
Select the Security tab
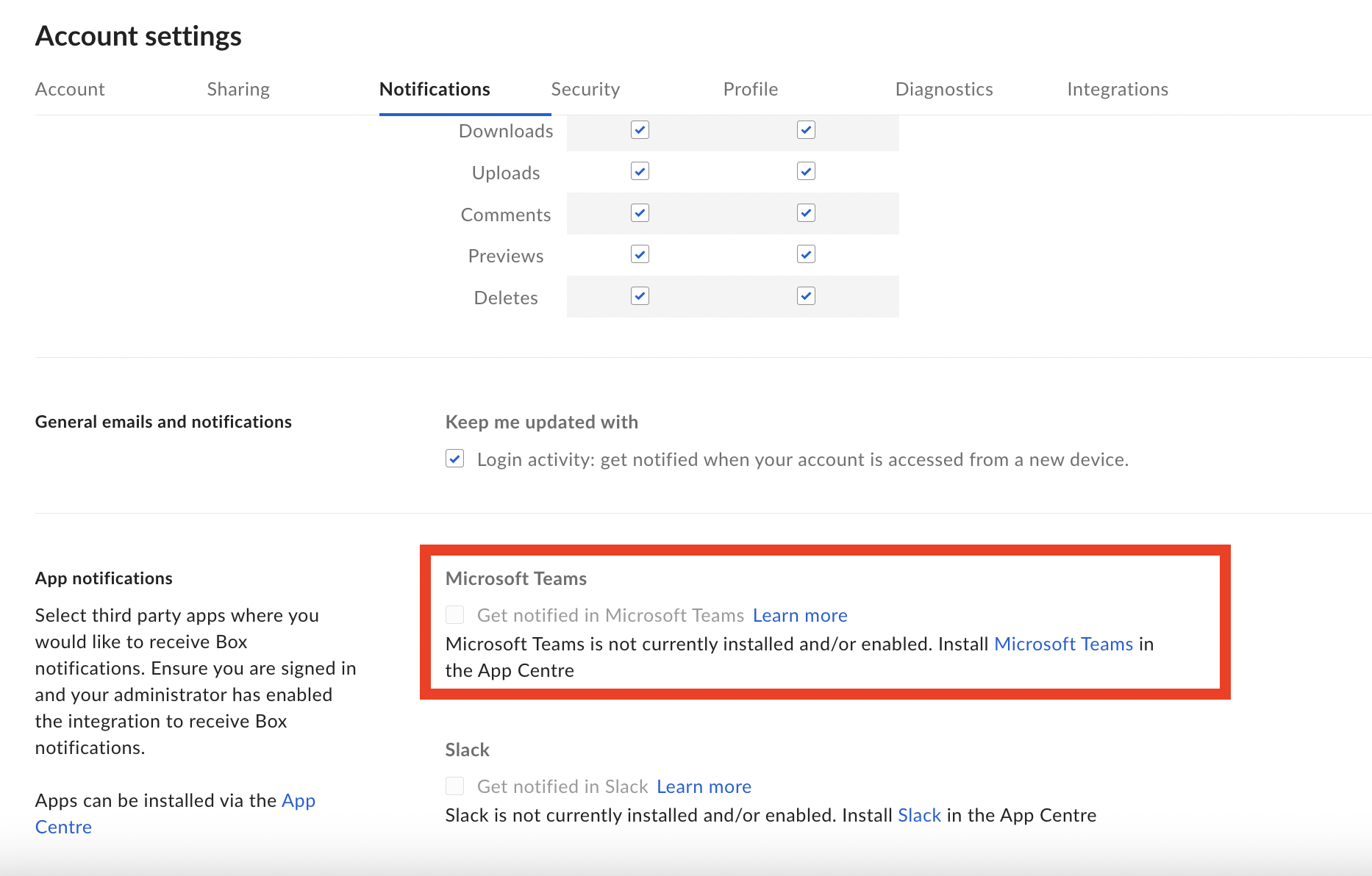[585, 89]
